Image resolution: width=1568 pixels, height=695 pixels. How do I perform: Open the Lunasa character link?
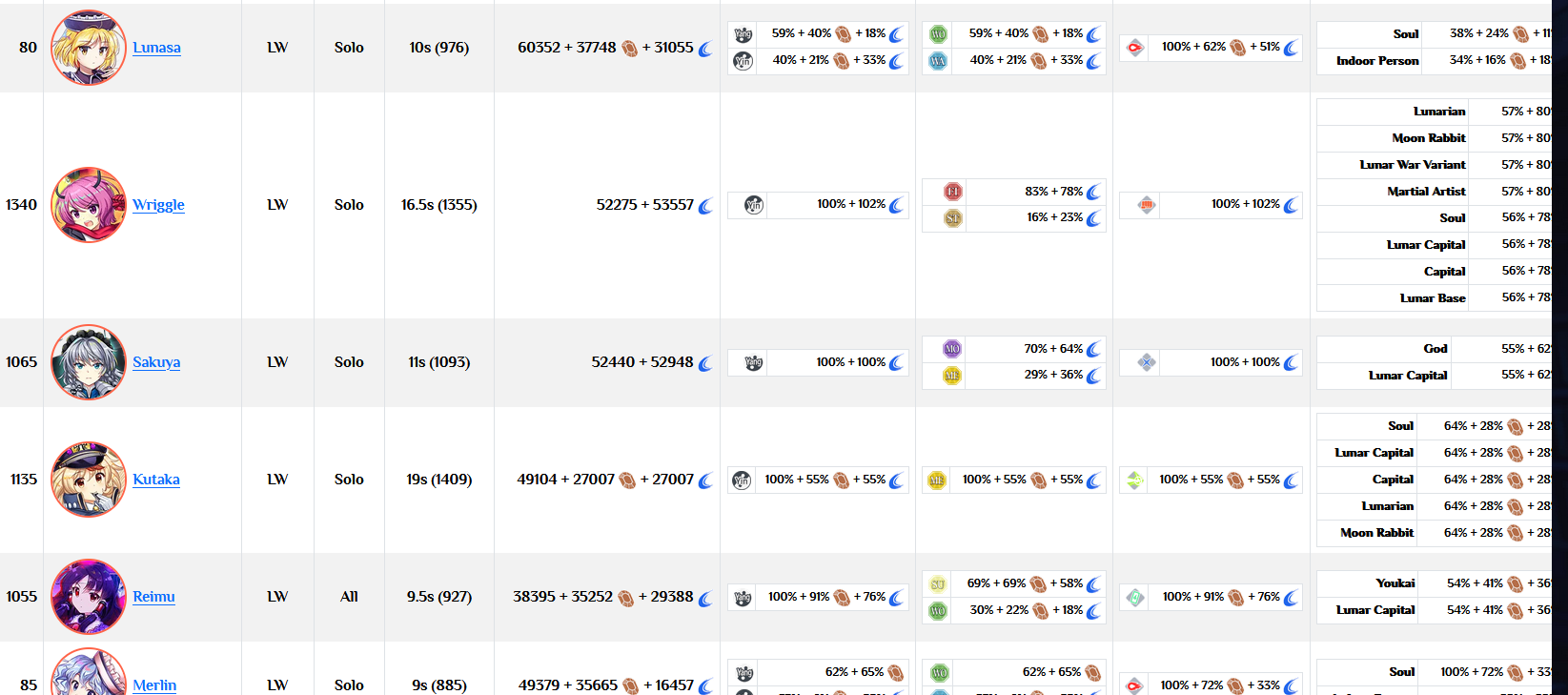coord(156,48)
